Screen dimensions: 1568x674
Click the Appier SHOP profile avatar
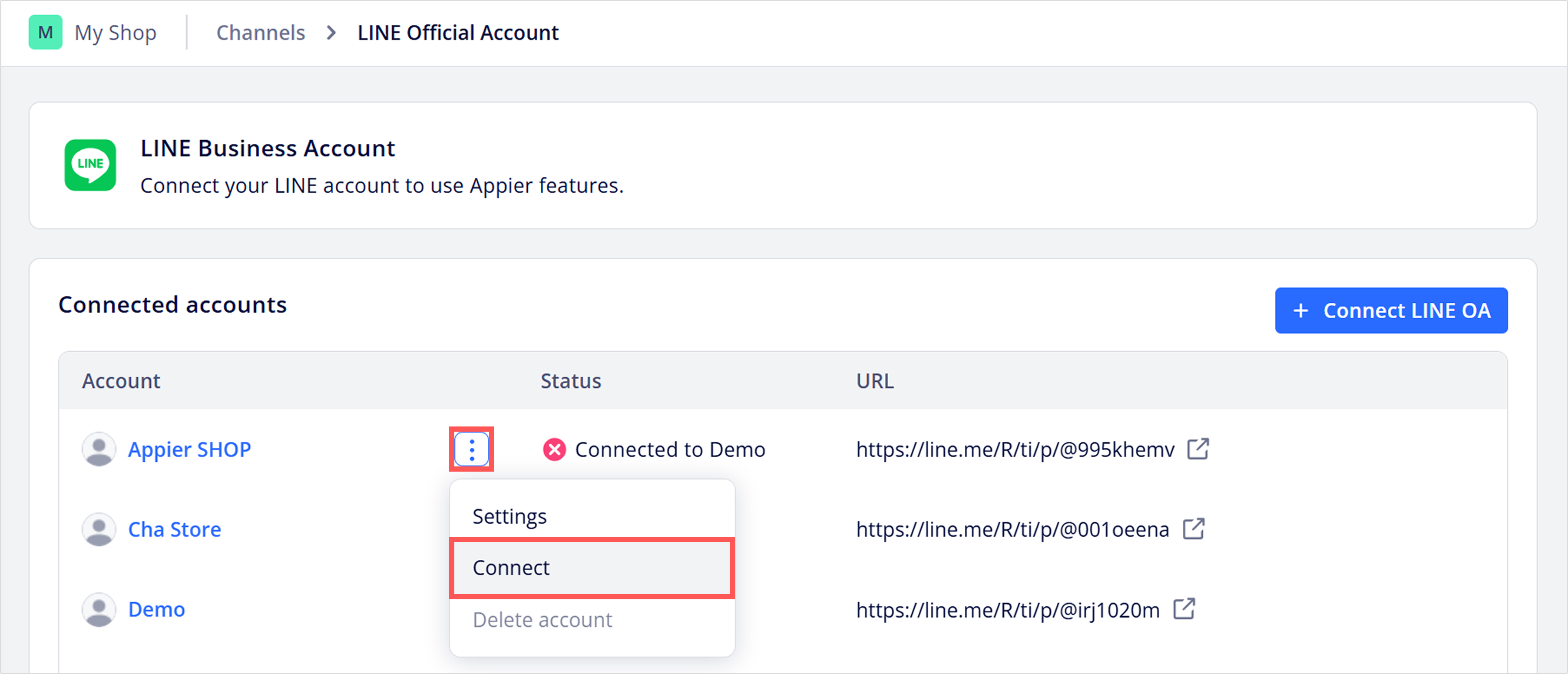click(x=99, y=449)
